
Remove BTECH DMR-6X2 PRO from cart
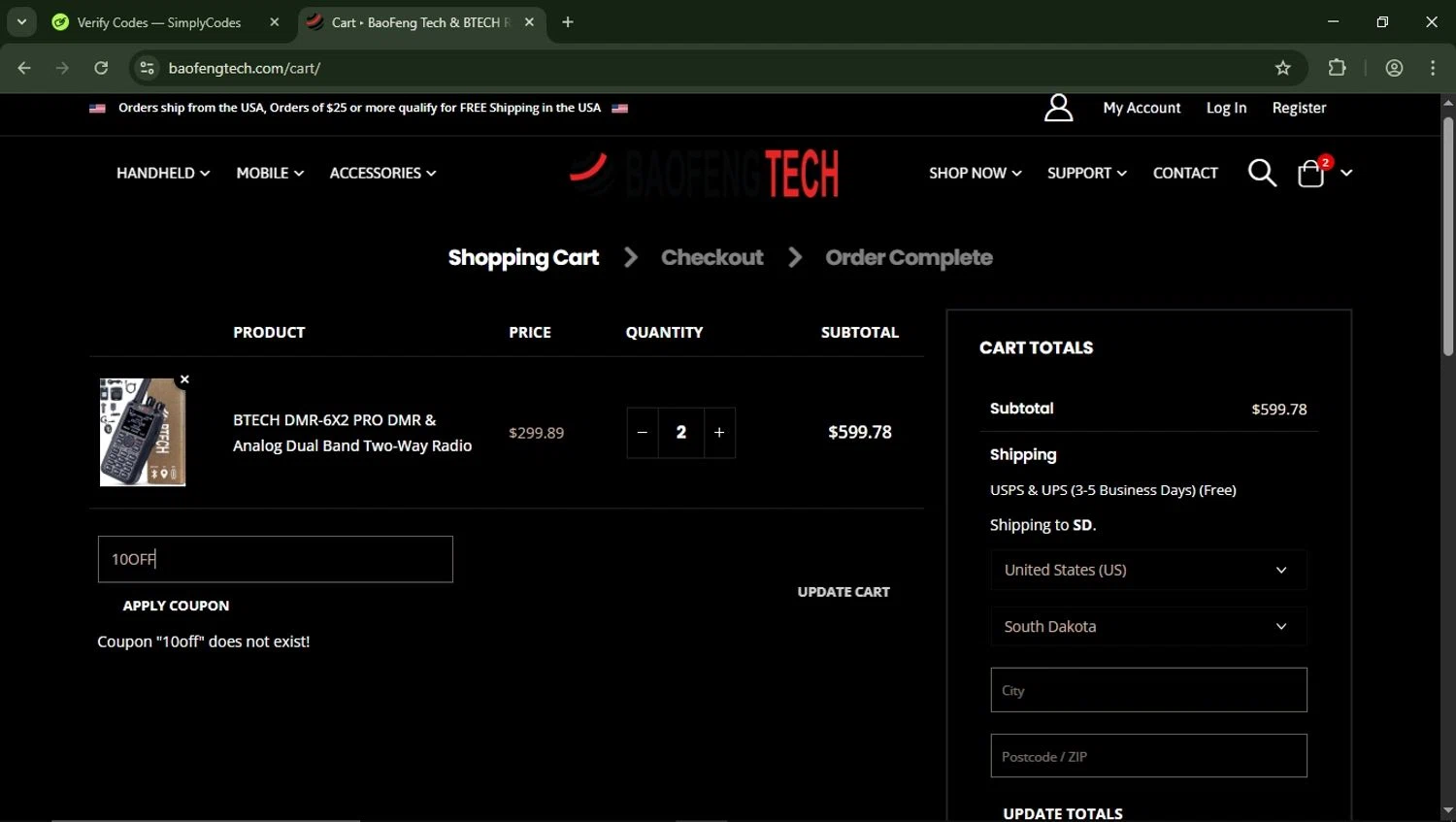pos(184,379)
